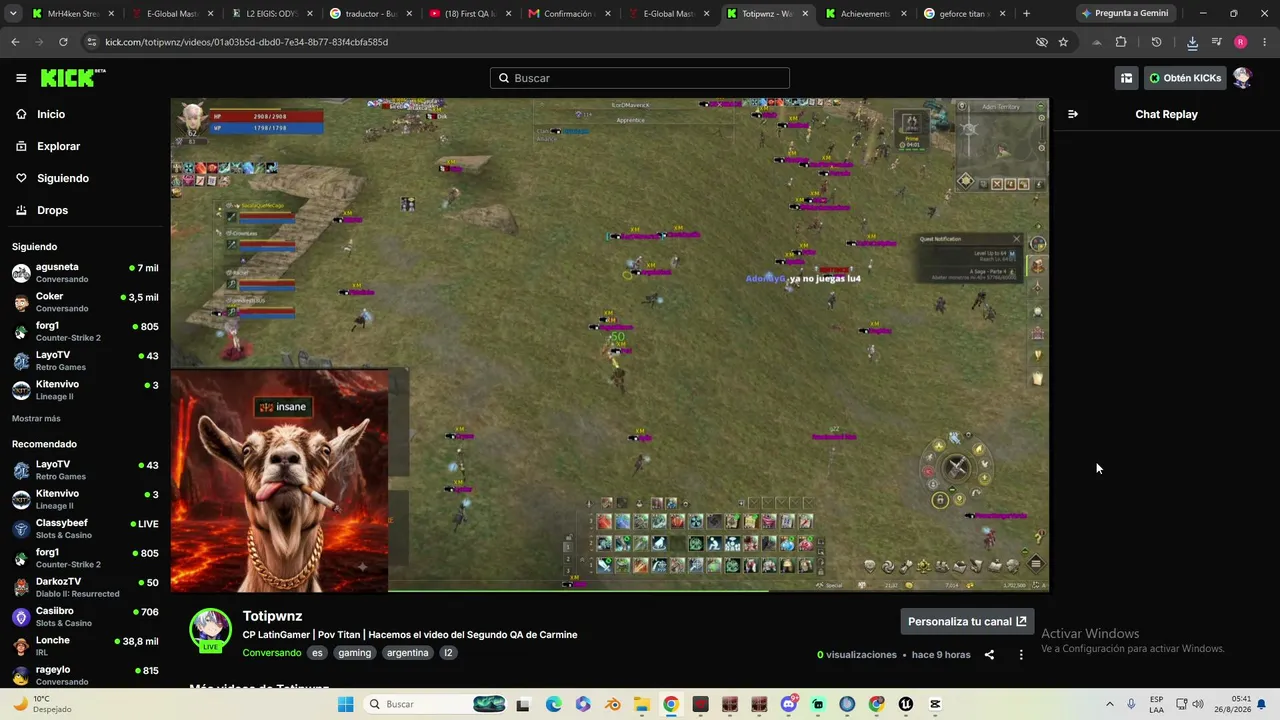Select the gaming tag
The height and width of the screenshot is (720, 1280).
coord(354,653)
